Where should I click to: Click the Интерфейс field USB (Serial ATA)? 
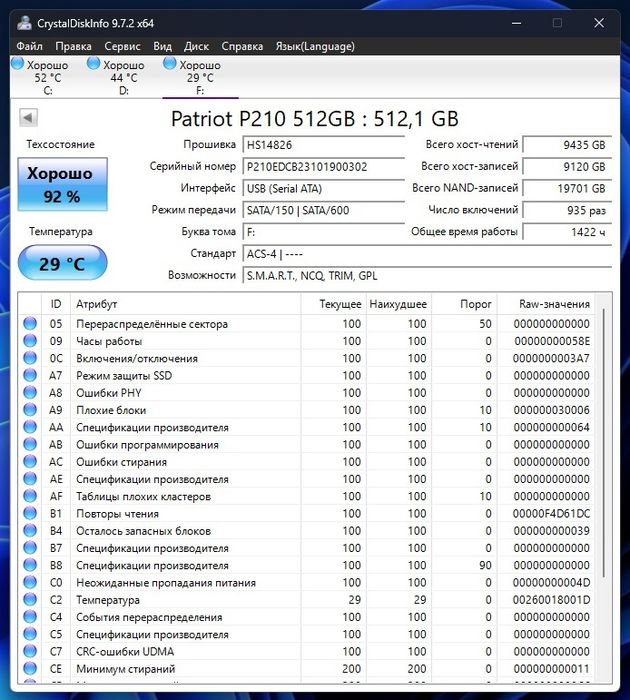click(x=324, y=188)
